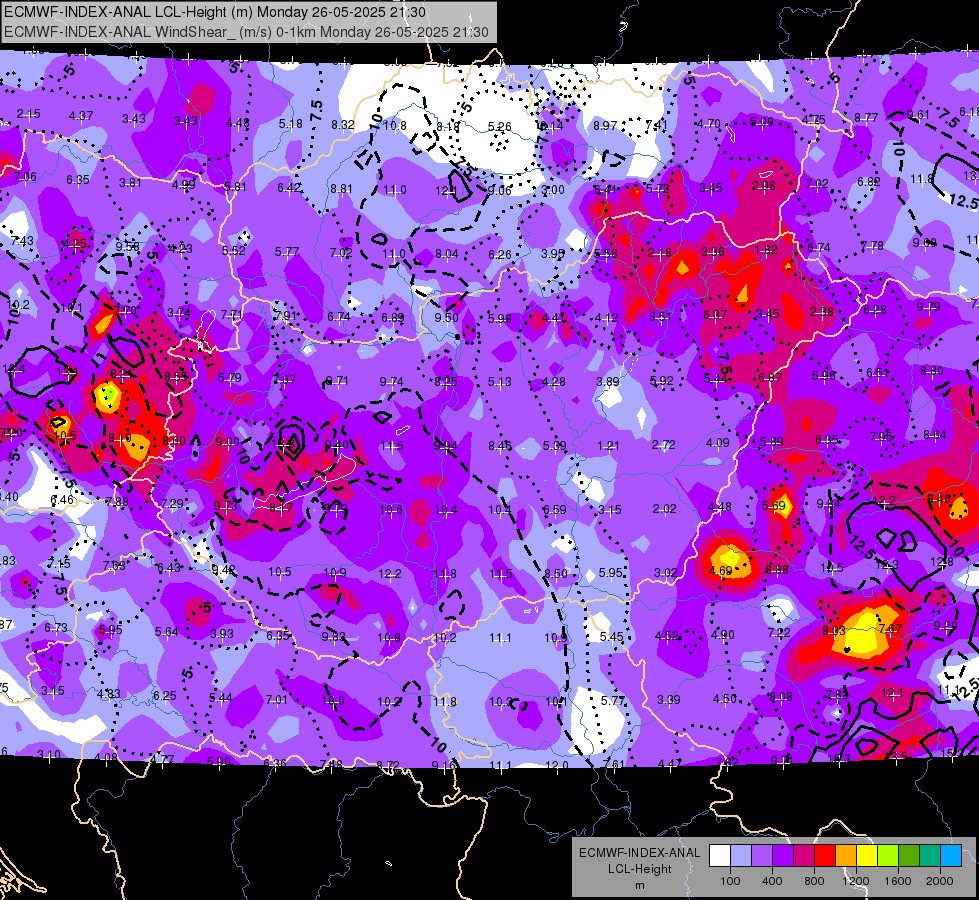Click the map value 3.39
The height and width of the screenshot is (900, 979).
coord(668,700)
